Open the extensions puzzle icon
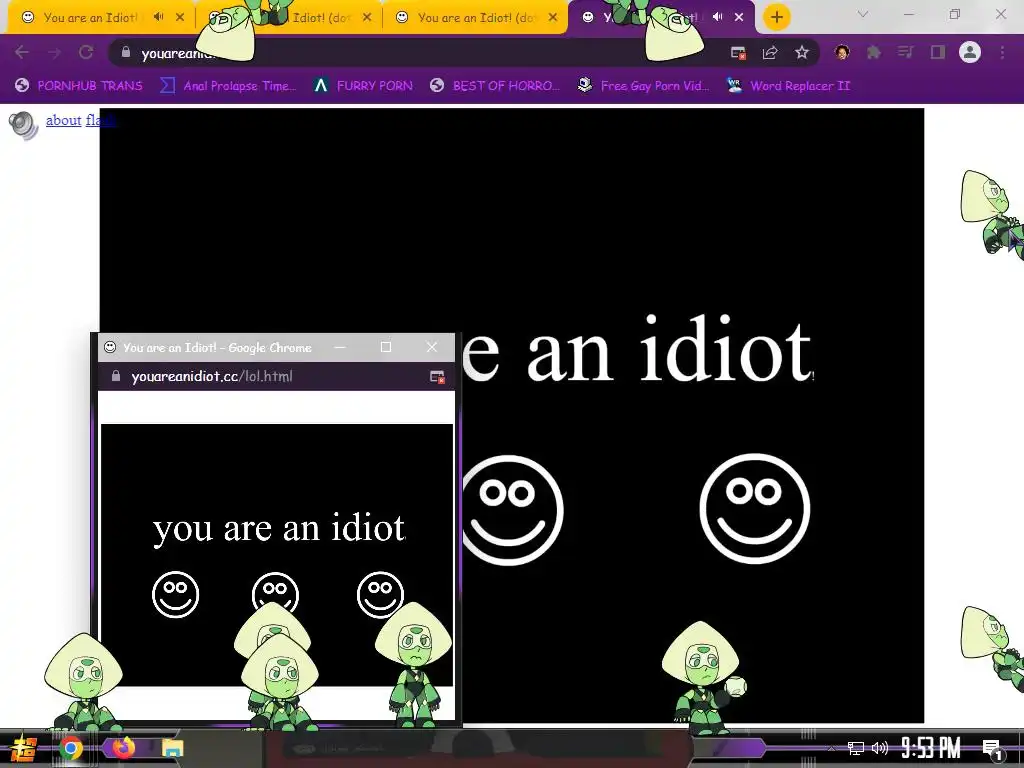The width and height of the screenshot is (1024, 768). pos(874,52)
